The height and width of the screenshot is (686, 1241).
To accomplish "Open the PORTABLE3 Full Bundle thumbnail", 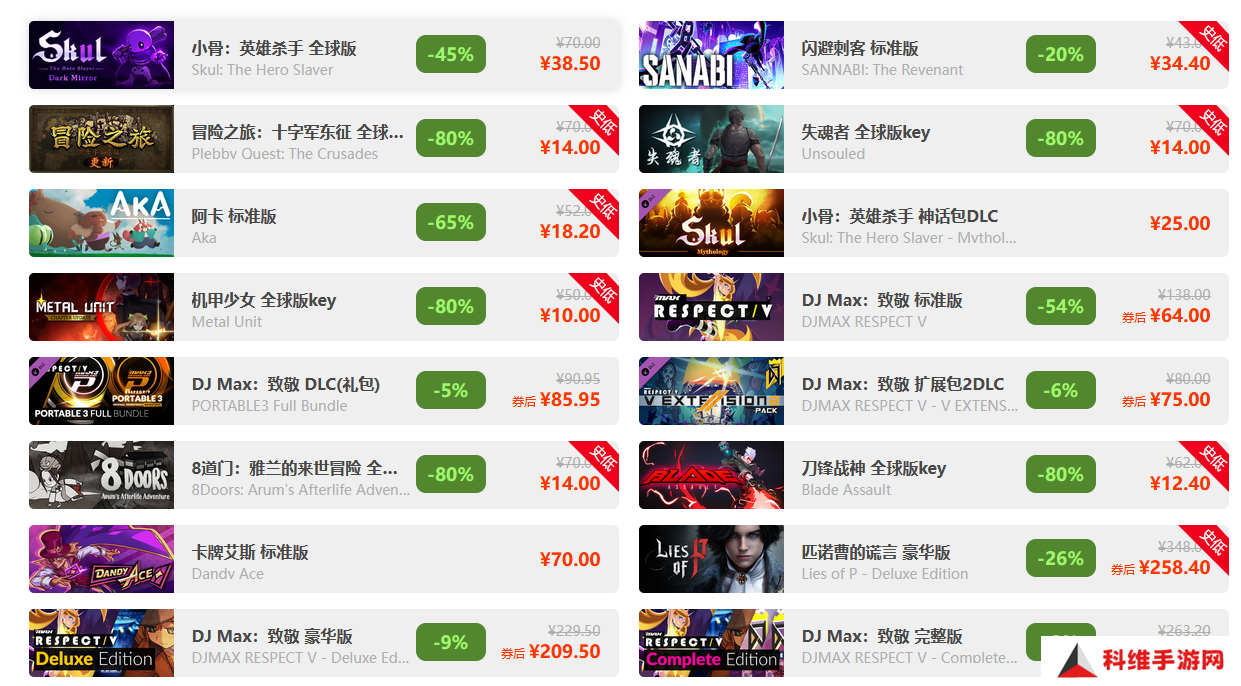I will click(101, 391).
